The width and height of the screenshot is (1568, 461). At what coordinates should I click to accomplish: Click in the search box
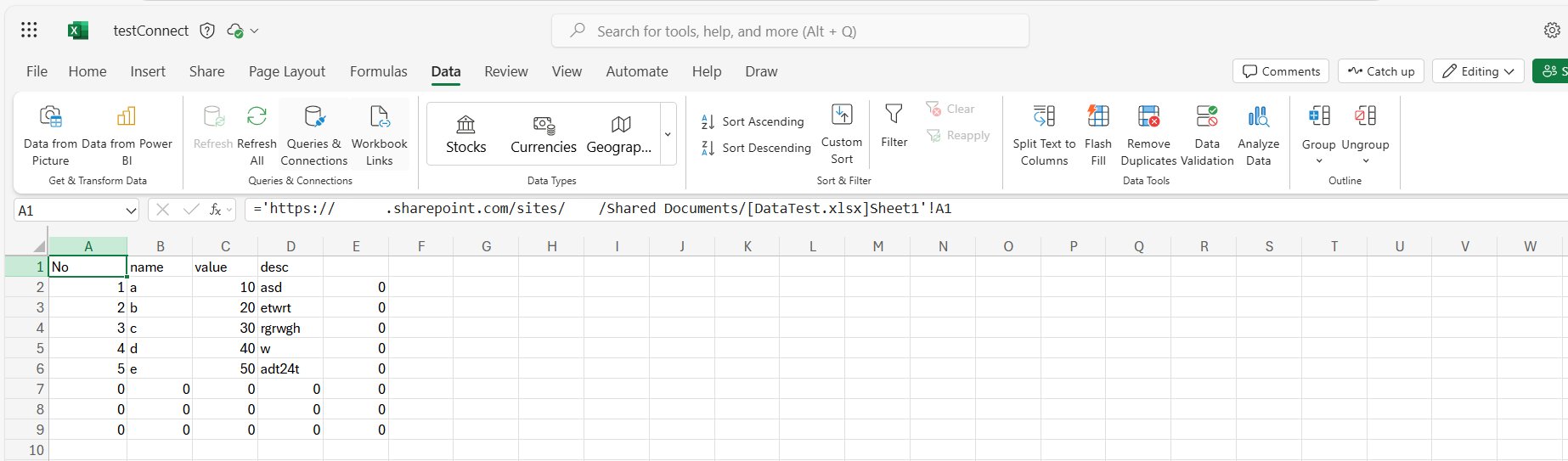coord(790,31)
